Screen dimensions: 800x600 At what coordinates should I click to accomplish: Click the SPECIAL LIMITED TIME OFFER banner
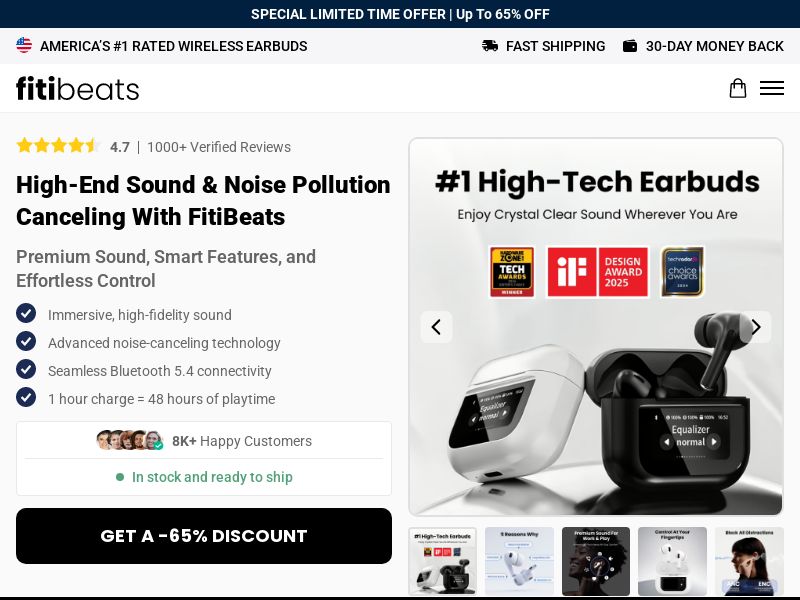coord(400,14)
